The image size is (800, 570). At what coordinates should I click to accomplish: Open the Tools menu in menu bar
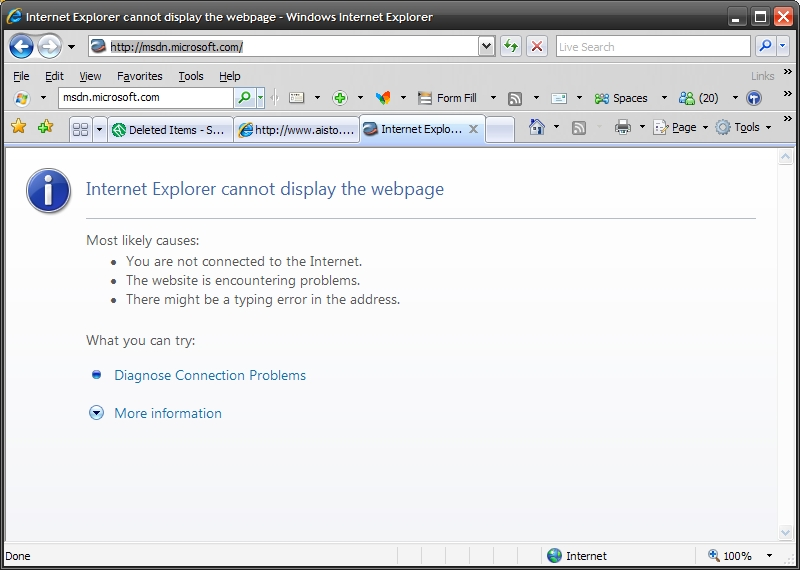point(191,76)
